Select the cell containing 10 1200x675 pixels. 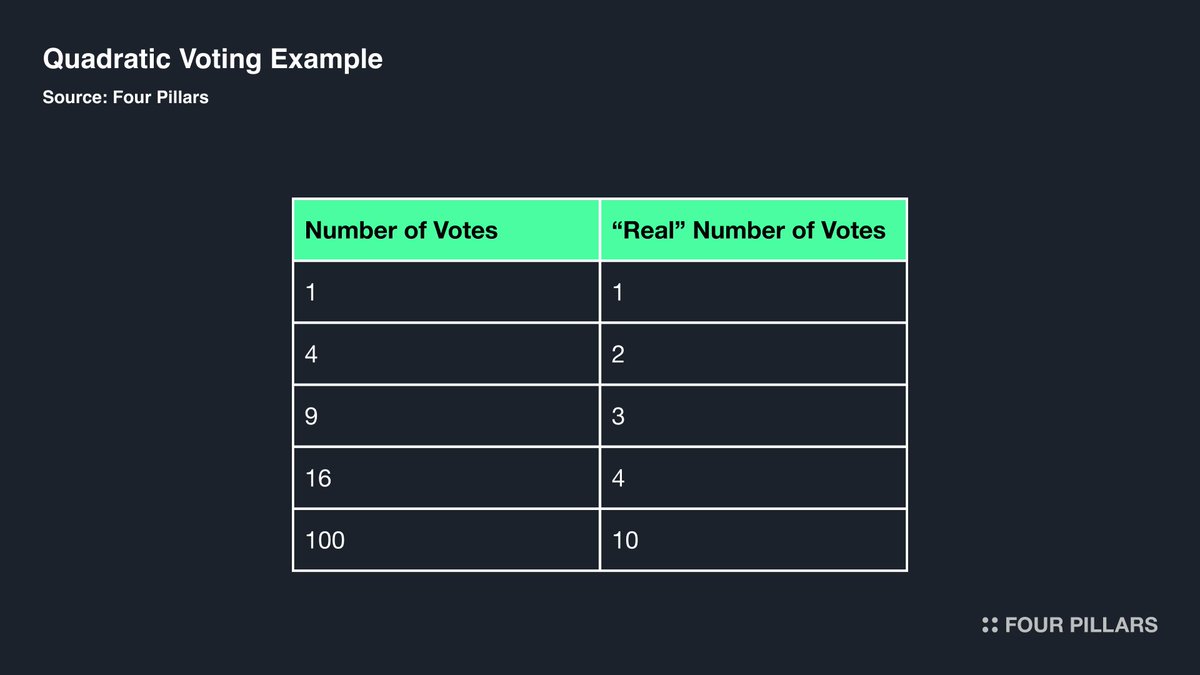coord(753,540)
